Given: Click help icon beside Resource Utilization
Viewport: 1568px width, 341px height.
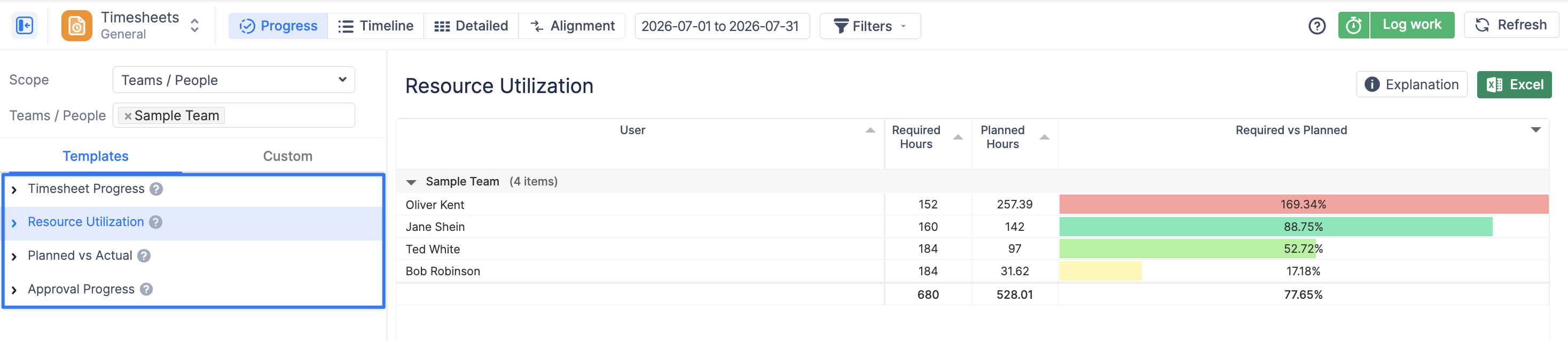Looking at the screenshot, I should tap(156, 222).
